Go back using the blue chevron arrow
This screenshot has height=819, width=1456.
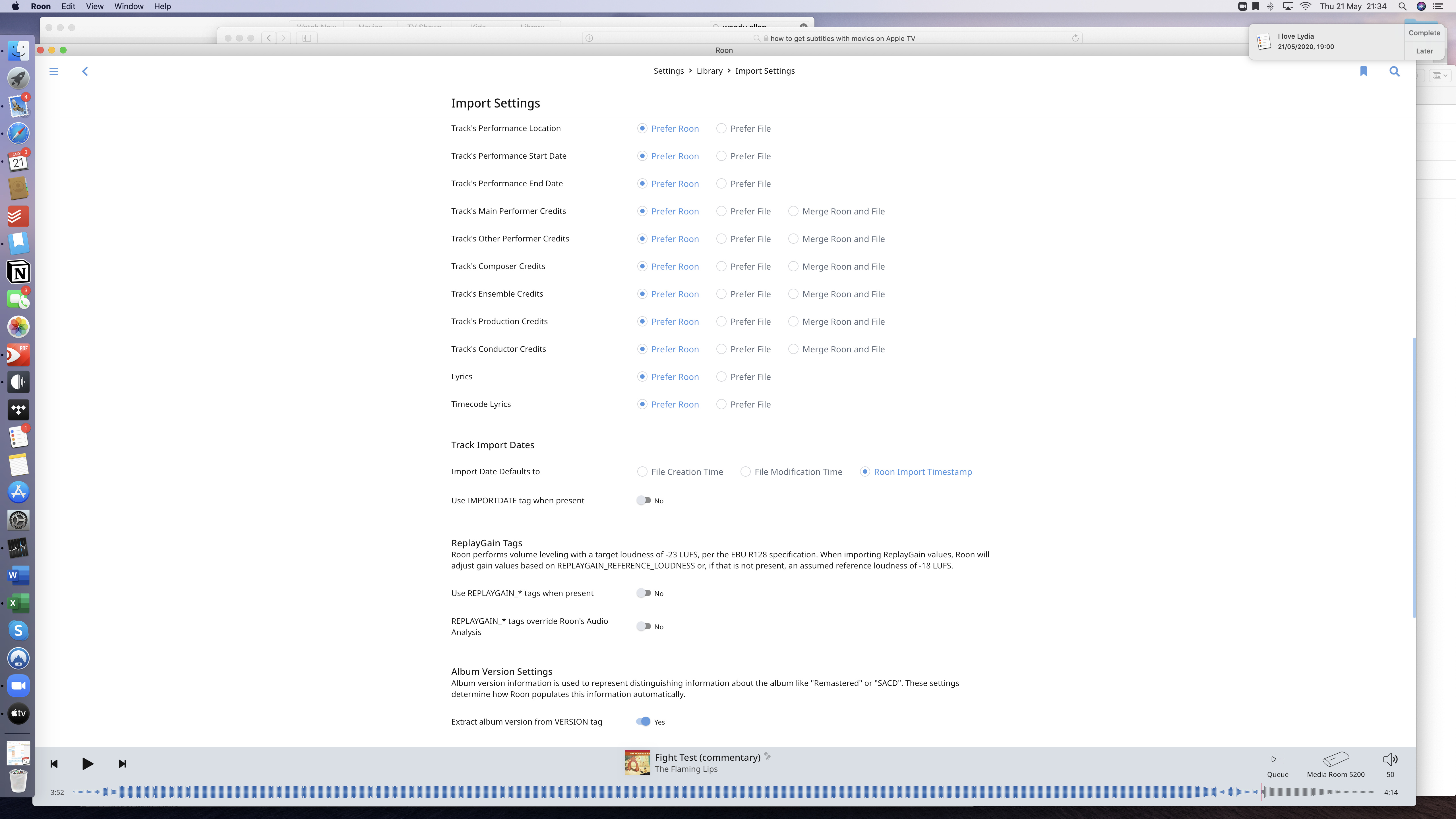tap(85, 71)
